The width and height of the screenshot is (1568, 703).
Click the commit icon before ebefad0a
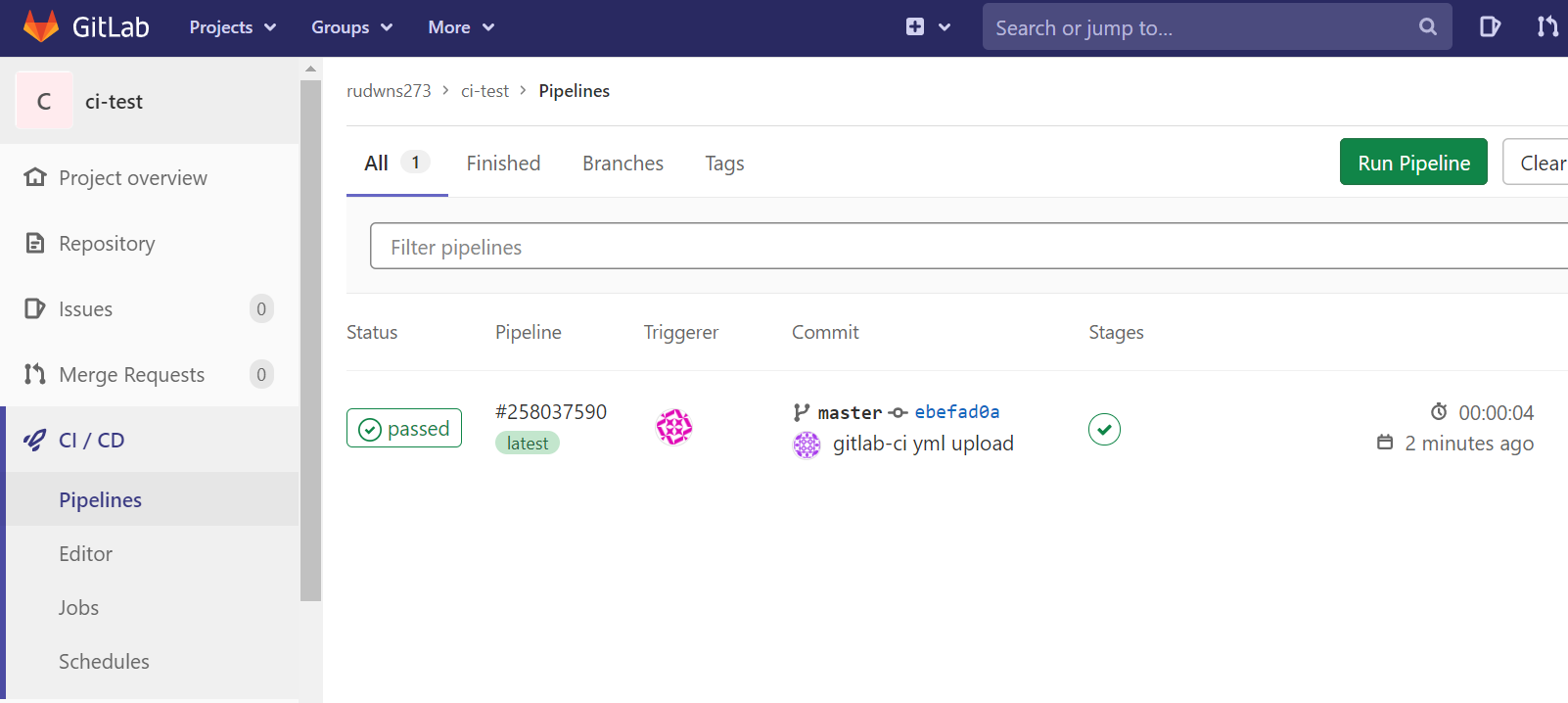tap(898, 412)
